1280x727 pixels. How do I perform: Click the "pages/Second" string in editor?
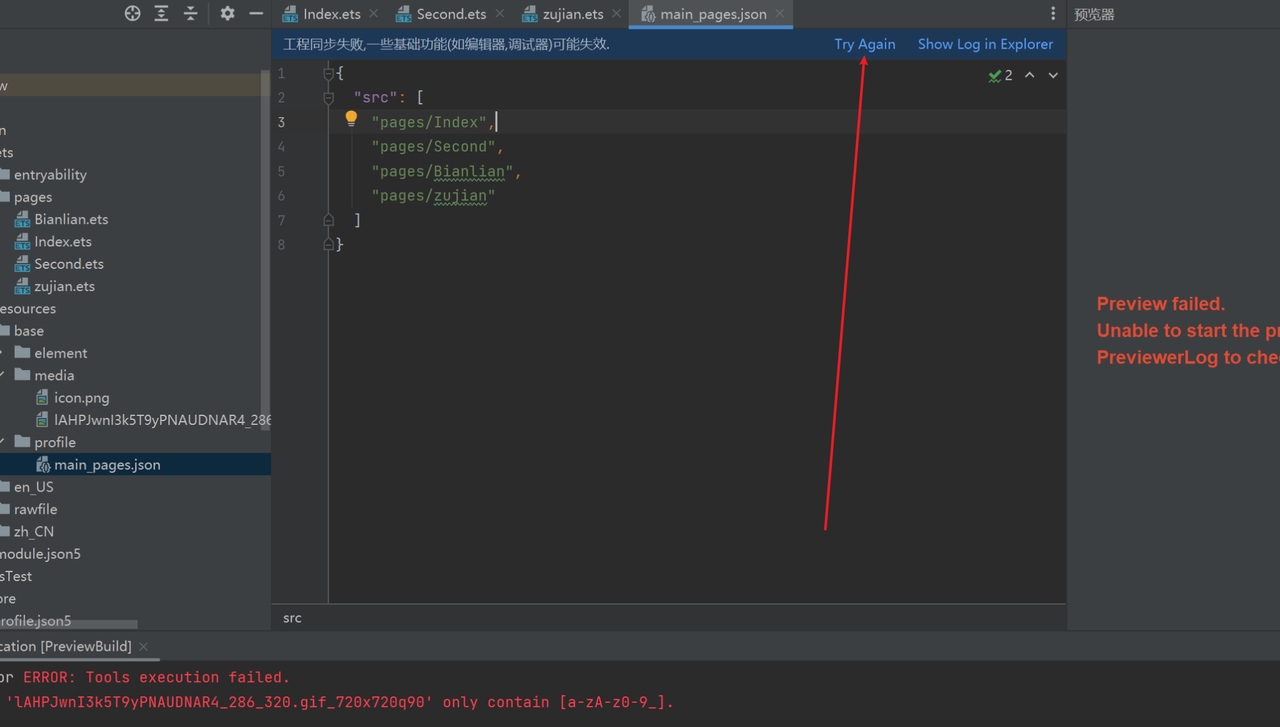click(433, 146)
